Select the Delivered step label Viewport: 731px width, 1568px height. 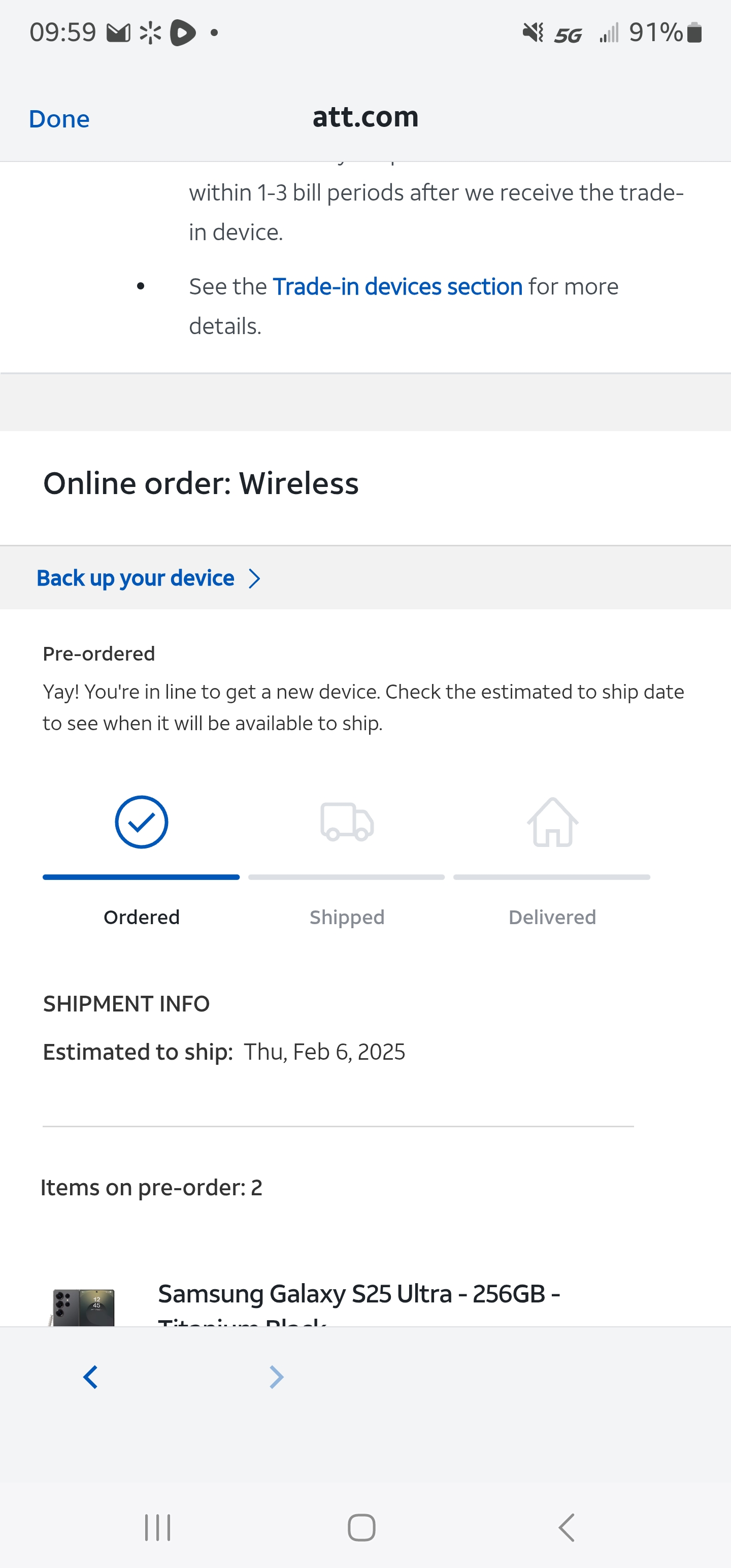tap(552, 918)
